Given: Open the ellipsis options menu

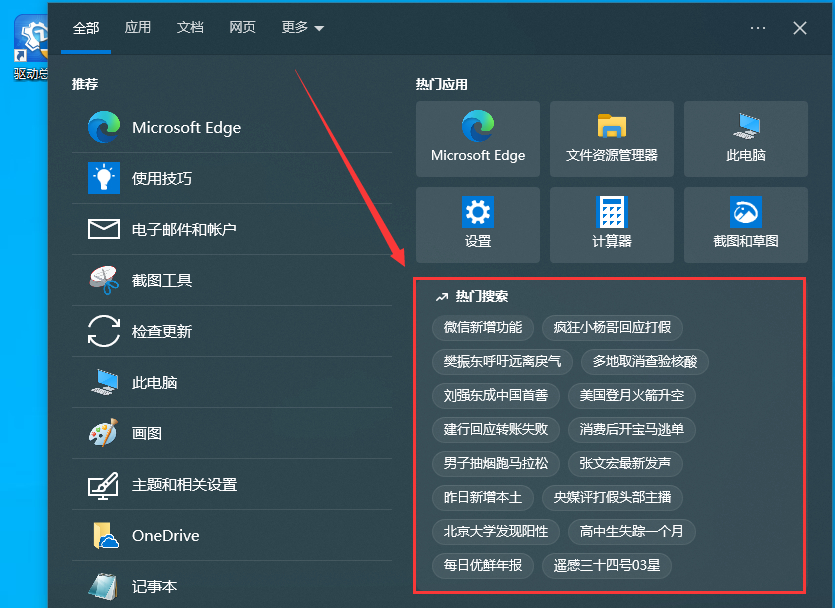Looking at the screenshot, I should 757,28.
